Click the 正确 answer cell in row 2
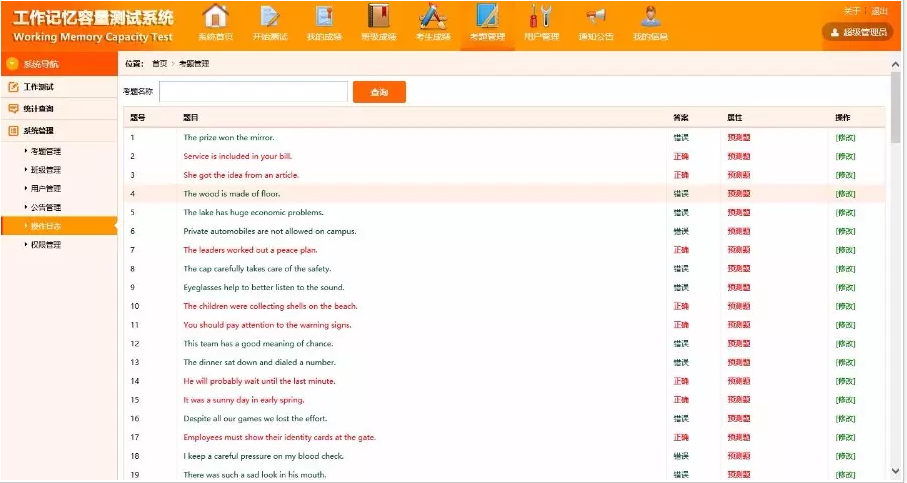Viewport: 907px width, 483px height. [x=681, y=156]
